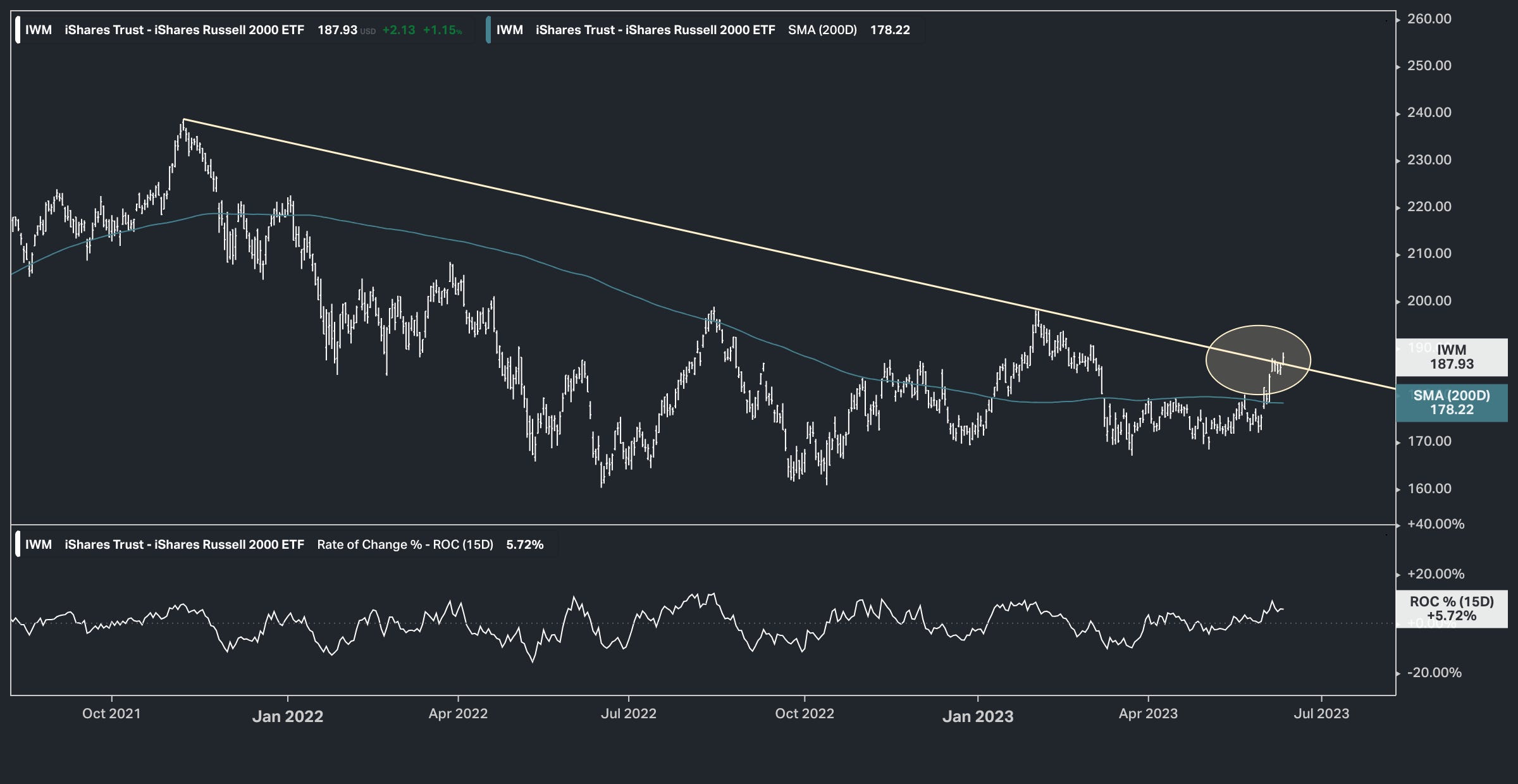Select the Rate of Change % - ROC (15D) label
This screenshot has height=784, width=1518.
click(x=405, y=544)
